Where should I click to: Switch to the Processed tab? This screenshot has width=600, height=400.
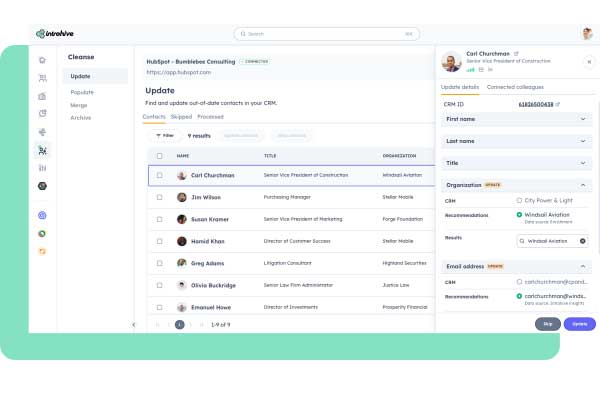tap(210, 117)
